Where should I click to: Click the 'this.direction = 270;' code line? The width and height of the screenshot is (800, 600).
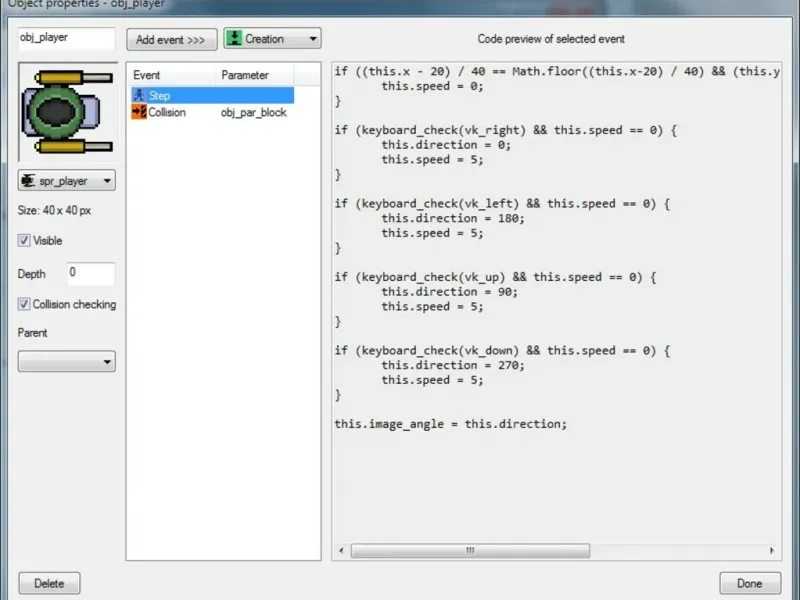pyautogui.click(x=453, y=365)
